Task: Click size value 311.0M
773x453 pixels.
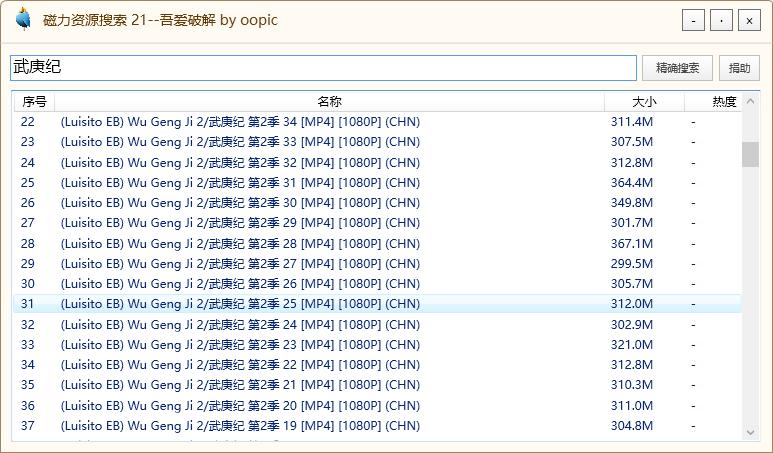Action: click(x=632, y=406)
